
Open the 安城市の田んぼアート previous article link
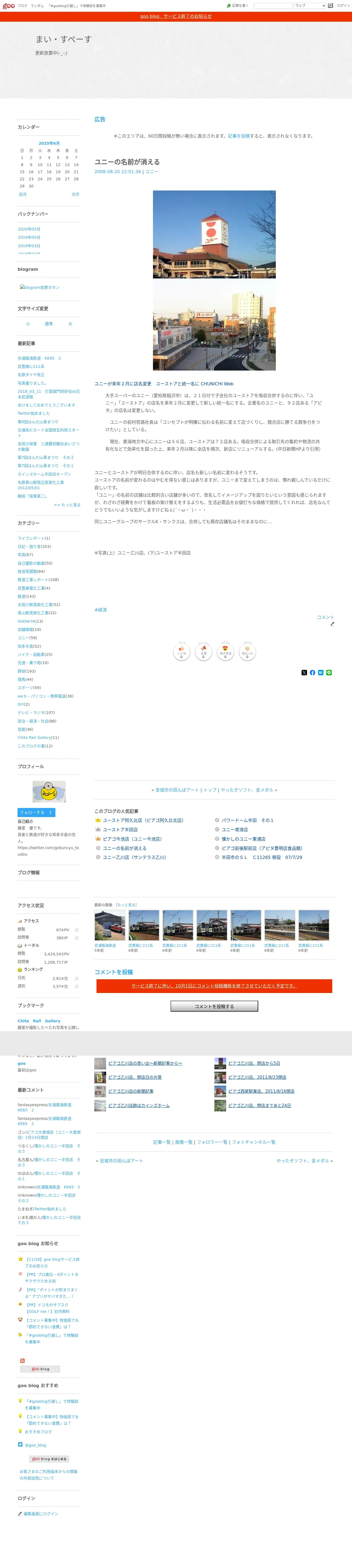[x=177, y=790]
